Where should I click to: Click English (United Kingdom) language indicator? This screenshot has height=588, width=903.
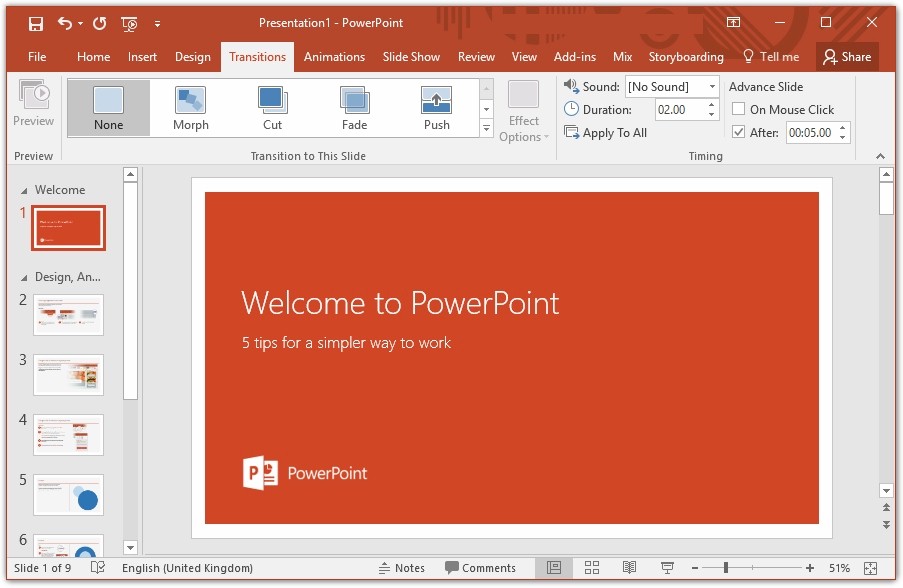coord(187,568)
